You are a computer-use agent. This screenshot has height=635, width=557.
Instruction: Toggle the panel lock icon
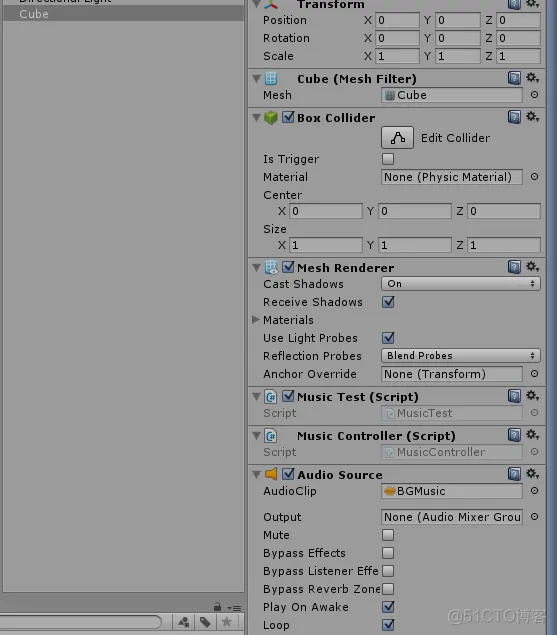[x=218, y=607]
